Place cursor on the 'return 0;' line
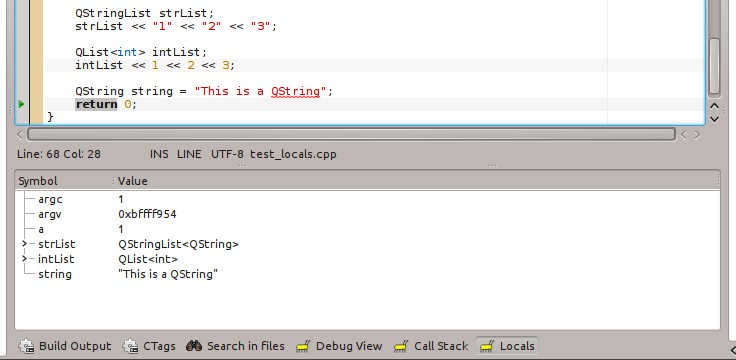Screen dimensions: 736x360 point(106,104)
